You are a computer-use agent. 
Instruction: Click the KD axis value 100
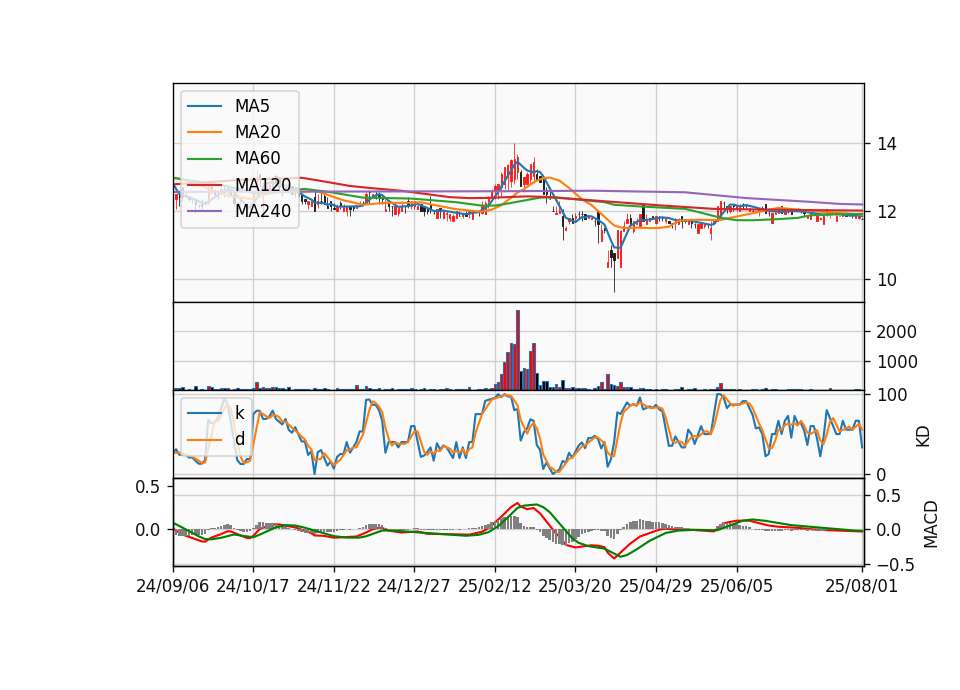point(892,396)
